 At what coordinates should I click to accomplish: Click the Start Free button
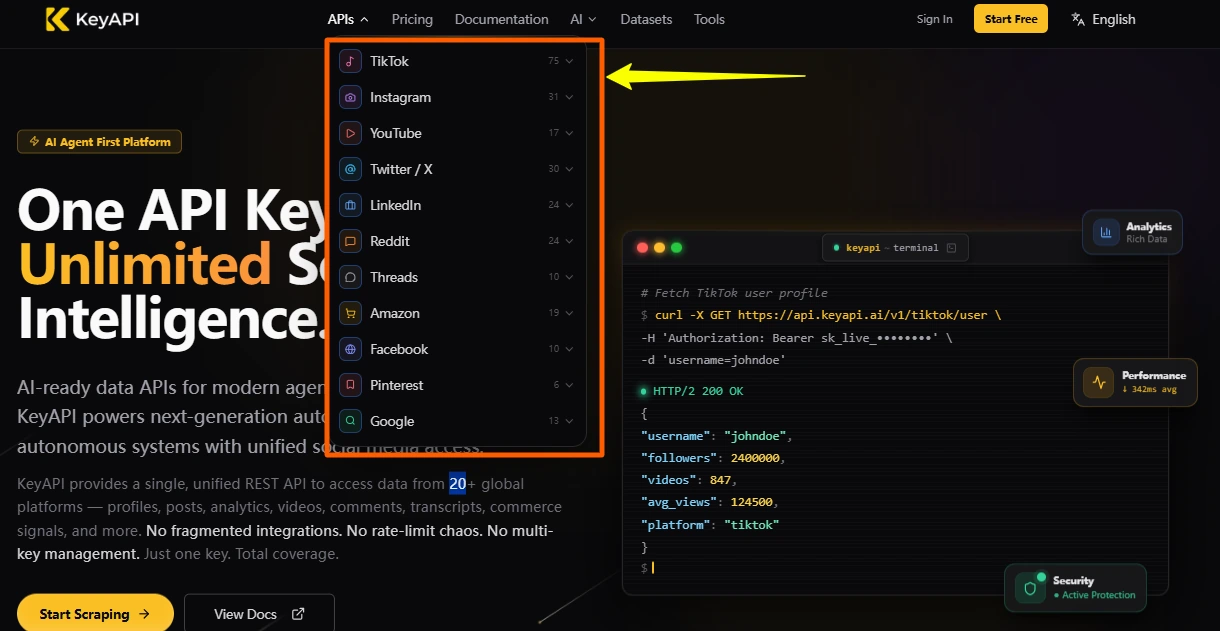1011,19
